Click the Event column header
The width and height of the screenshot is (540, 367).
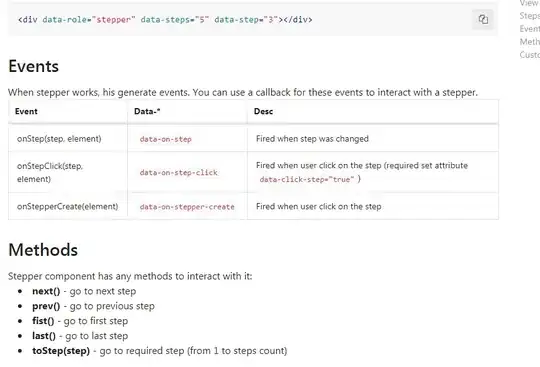(x=26, y=112)
